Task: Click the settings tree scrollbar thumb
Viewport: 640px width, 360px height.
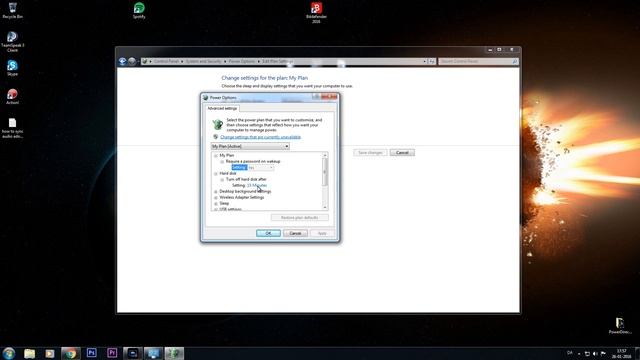Action: (x=325, y=172)
